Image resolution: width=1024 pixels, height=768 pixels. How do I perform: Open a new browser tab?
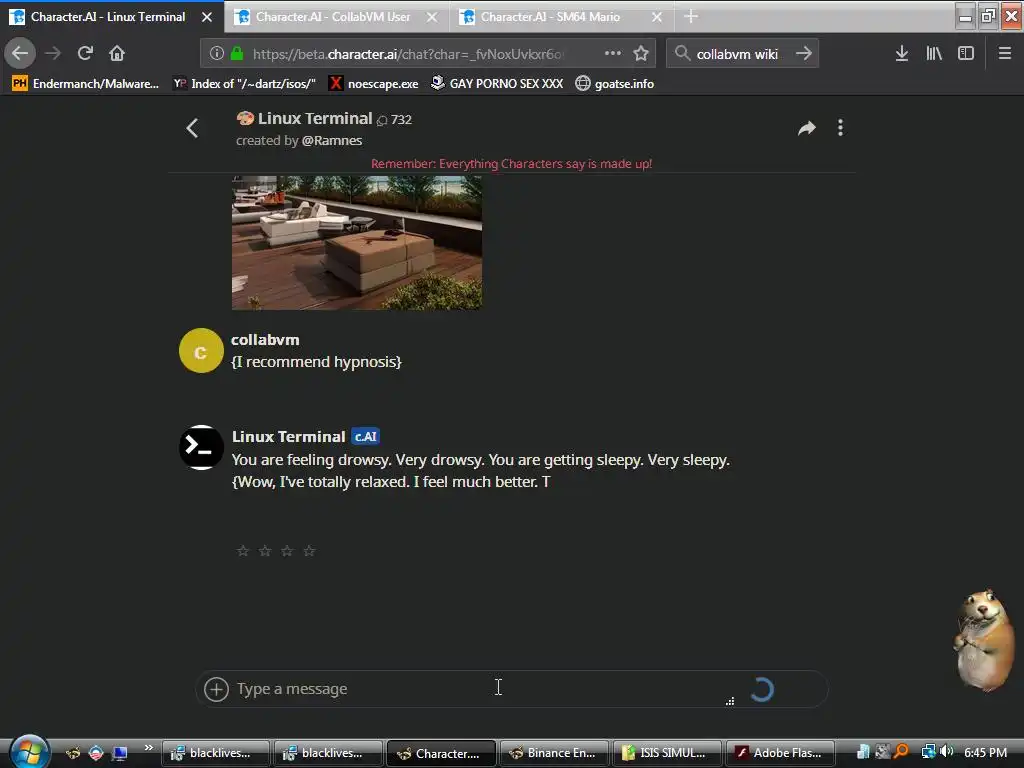691,17
